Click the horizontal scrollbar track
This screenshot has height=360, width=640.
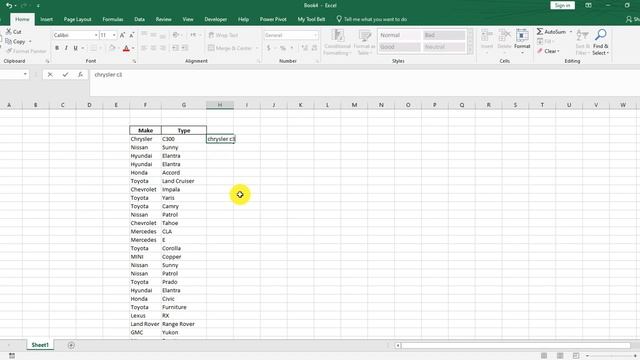click(x=516, y=346)
